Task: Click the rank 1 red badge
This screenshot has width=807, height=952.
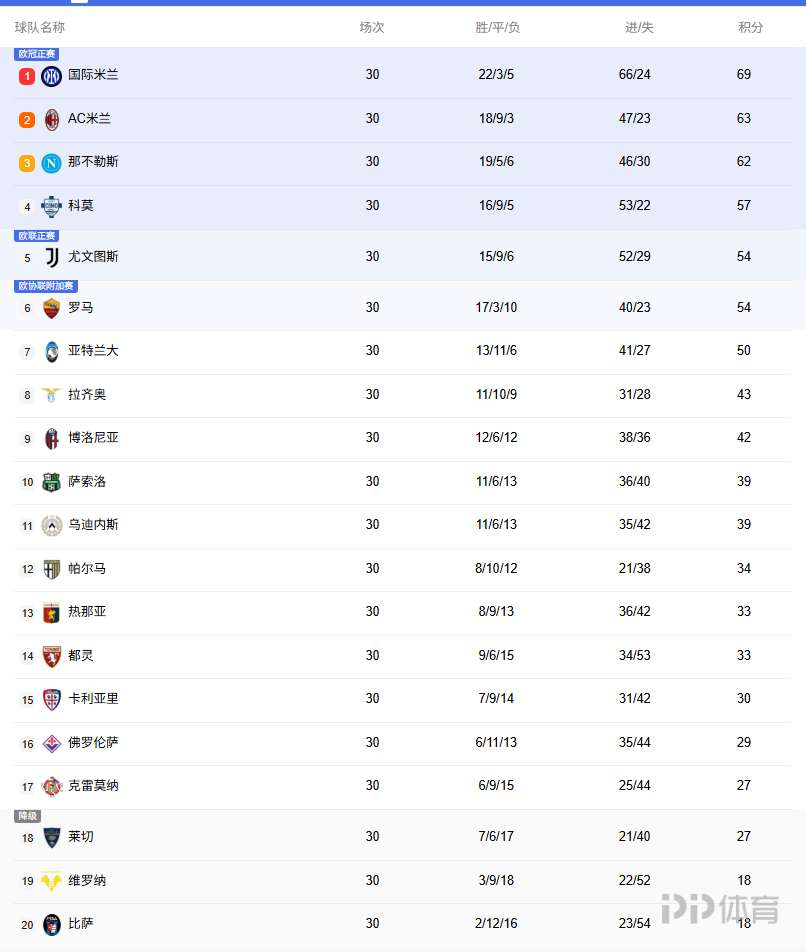Action: (27, 76)
